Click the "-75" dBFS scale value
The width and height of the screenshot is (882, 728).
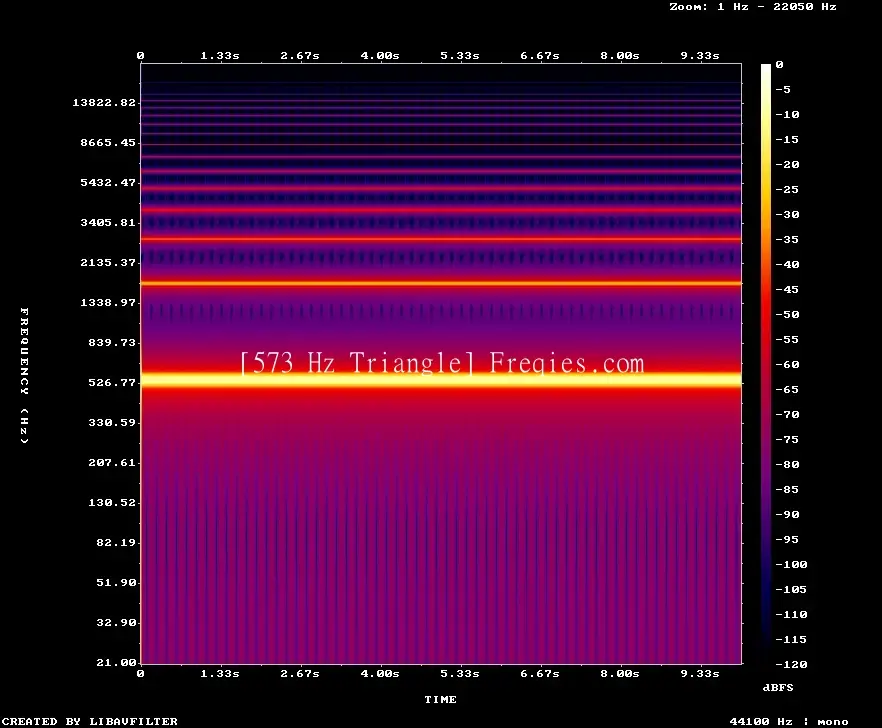(x=787, y=439)
